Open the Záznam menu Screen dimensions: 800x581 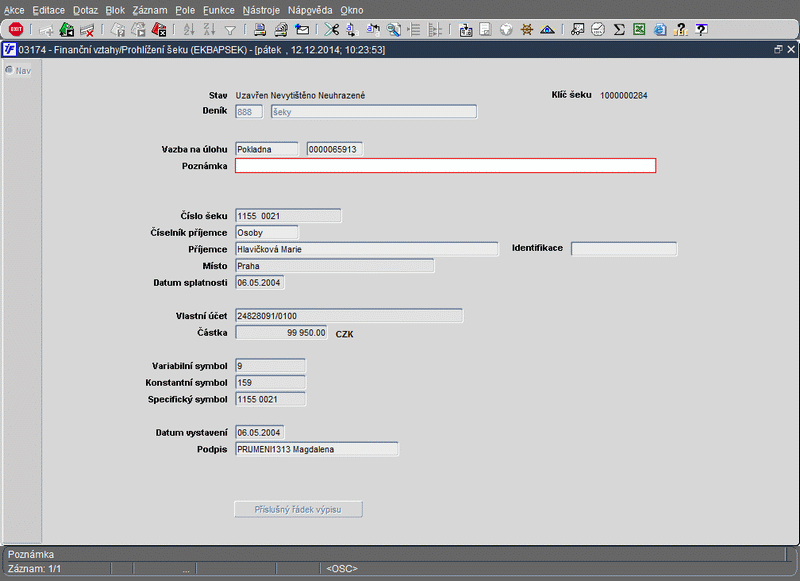click(x=149, y=10)
